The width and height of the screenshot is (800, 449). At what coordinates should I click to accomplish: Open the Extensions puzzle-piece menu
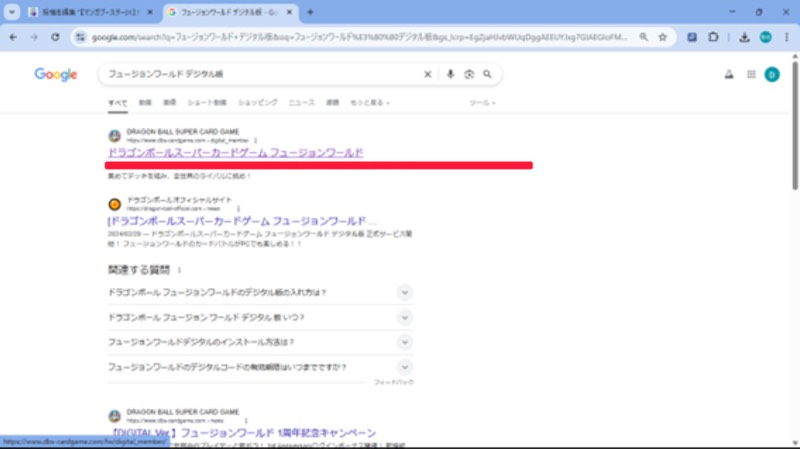coord(713,37)
